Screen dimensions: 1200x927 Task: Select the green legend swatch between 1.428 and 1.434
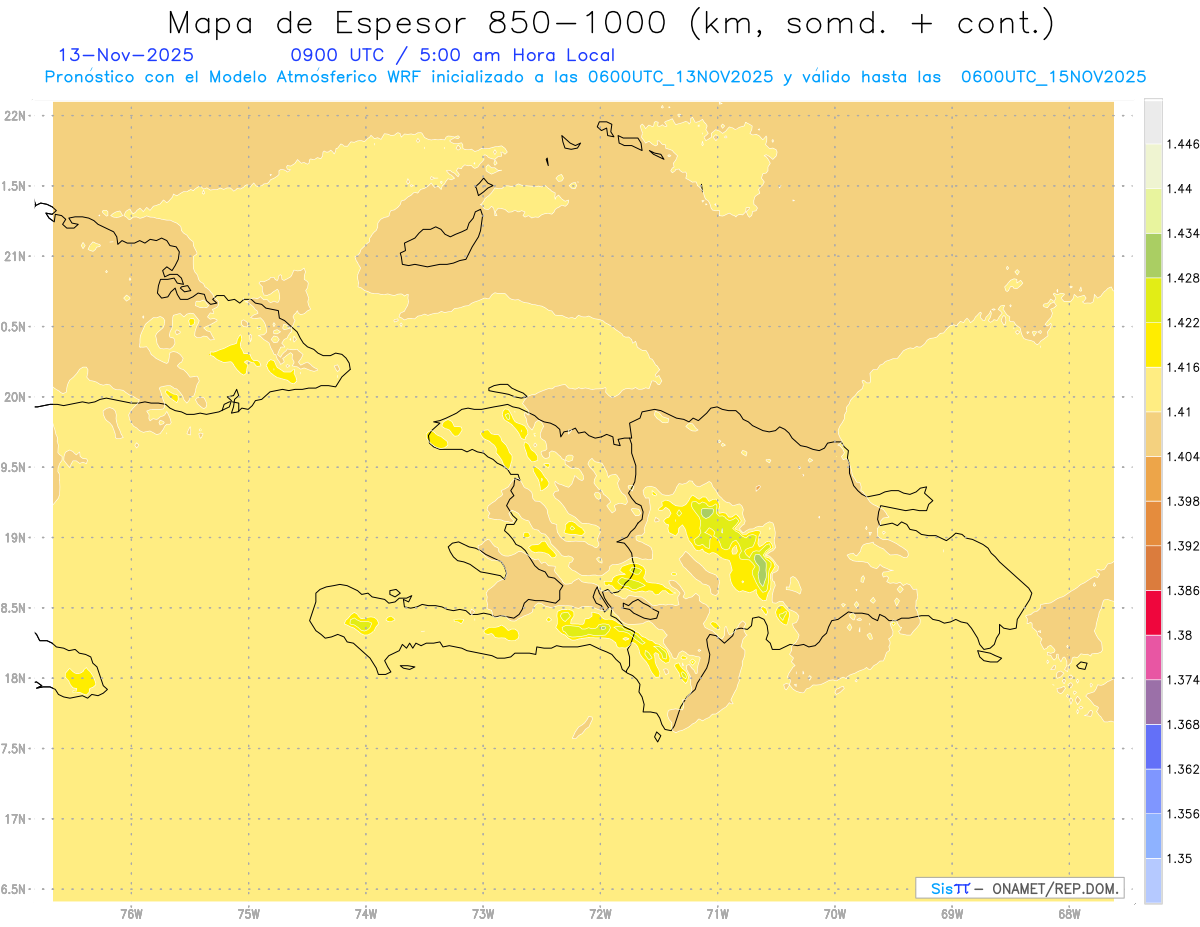(x=1153, y=255)
